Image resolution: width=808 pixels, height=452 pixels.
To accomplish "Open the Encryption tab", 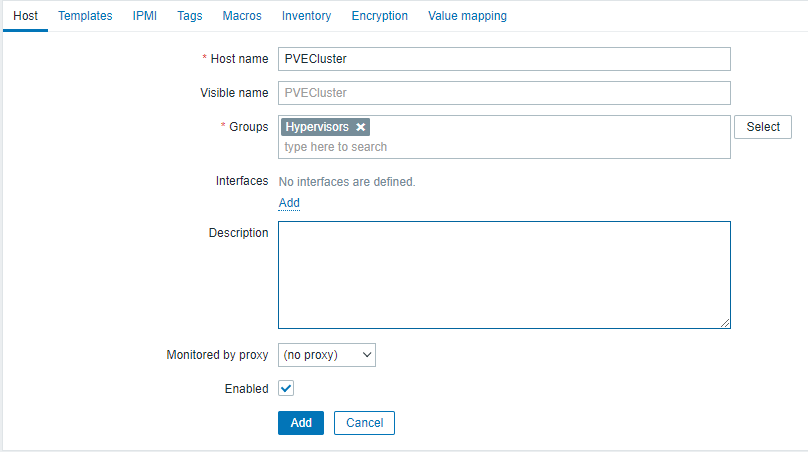I will click(x=380, y=16).
